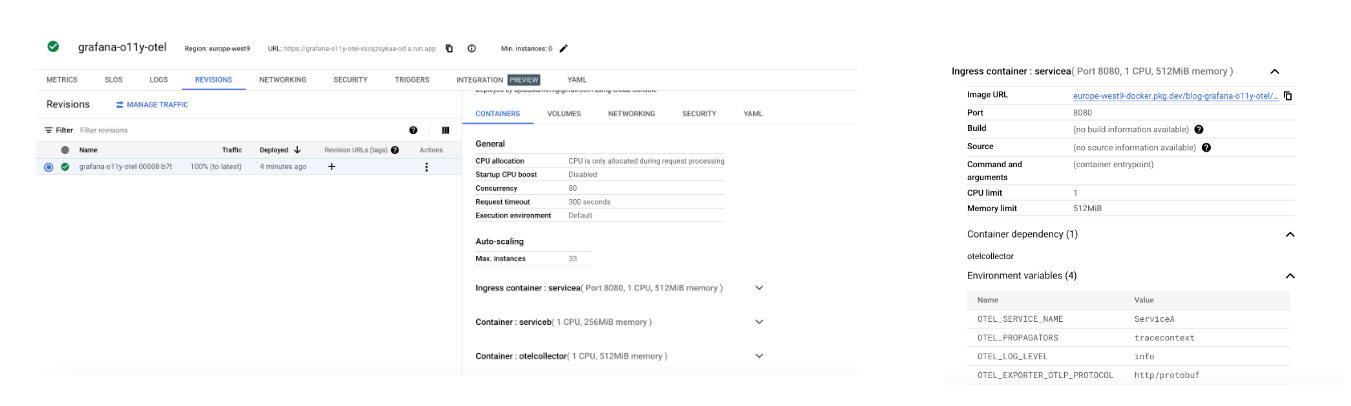Show help for Build information
This screenshot has height=406, width=1351.
tap(1198, 129)
